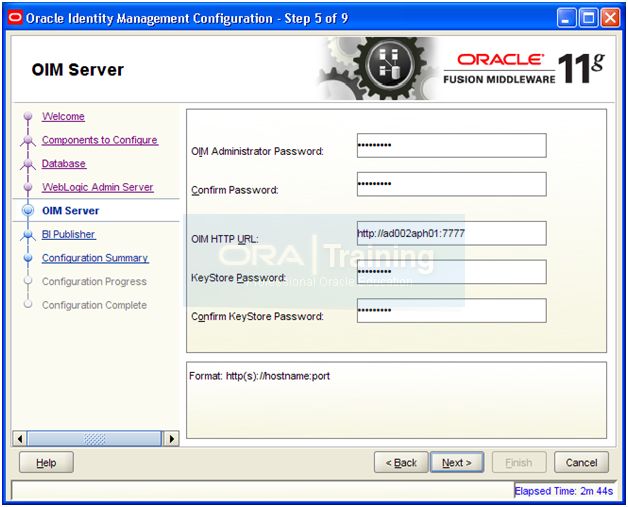628x507 pixels.
Task: Focus the Confirm Password field
Action: (451, 184)
